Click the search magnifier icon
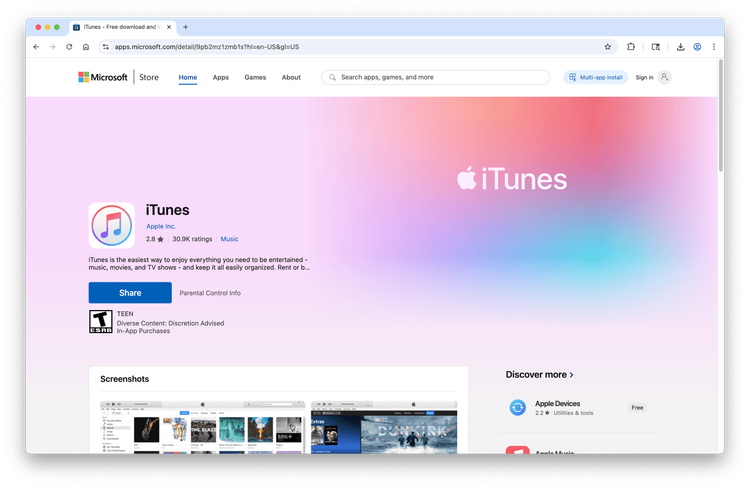The width and height of the screenshot is (750, 488). [x=331, y=77]
